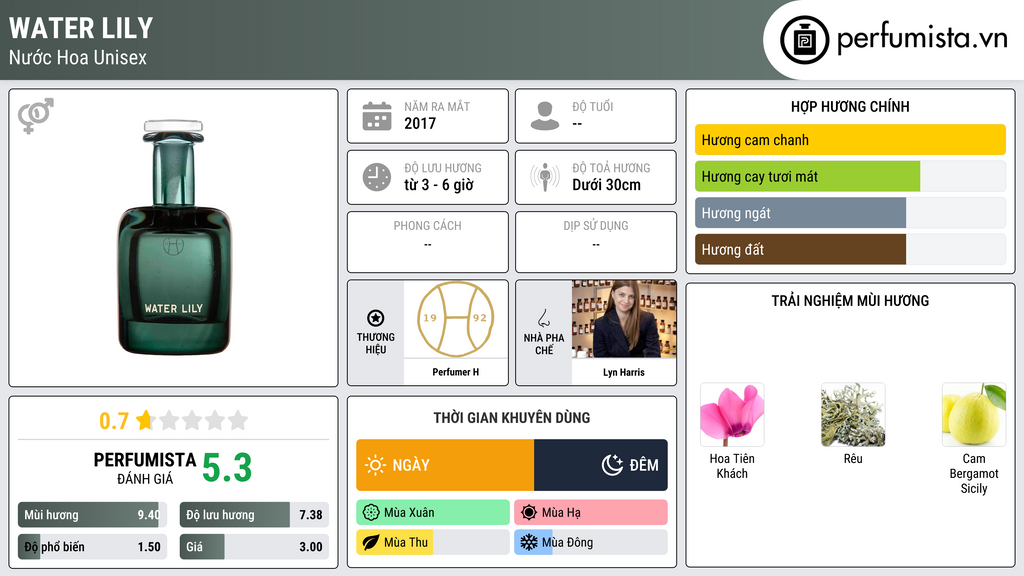This screenshot has width=1024, height=576.
Task: Click the calendar icon for release year
Action: (377, 116)
